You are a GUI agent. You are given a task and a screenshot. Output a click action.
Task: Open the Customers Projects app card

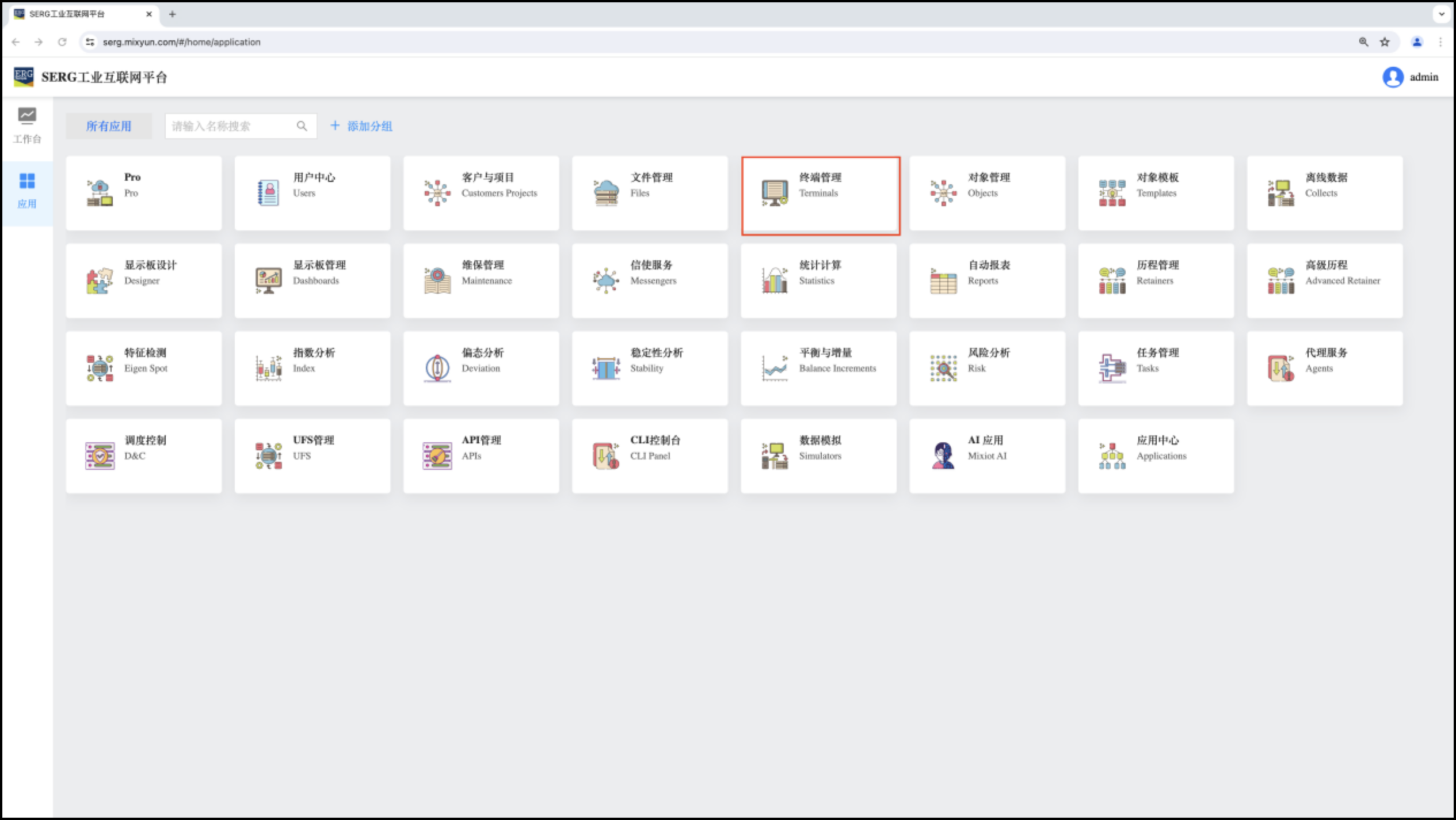click(481, 193)
